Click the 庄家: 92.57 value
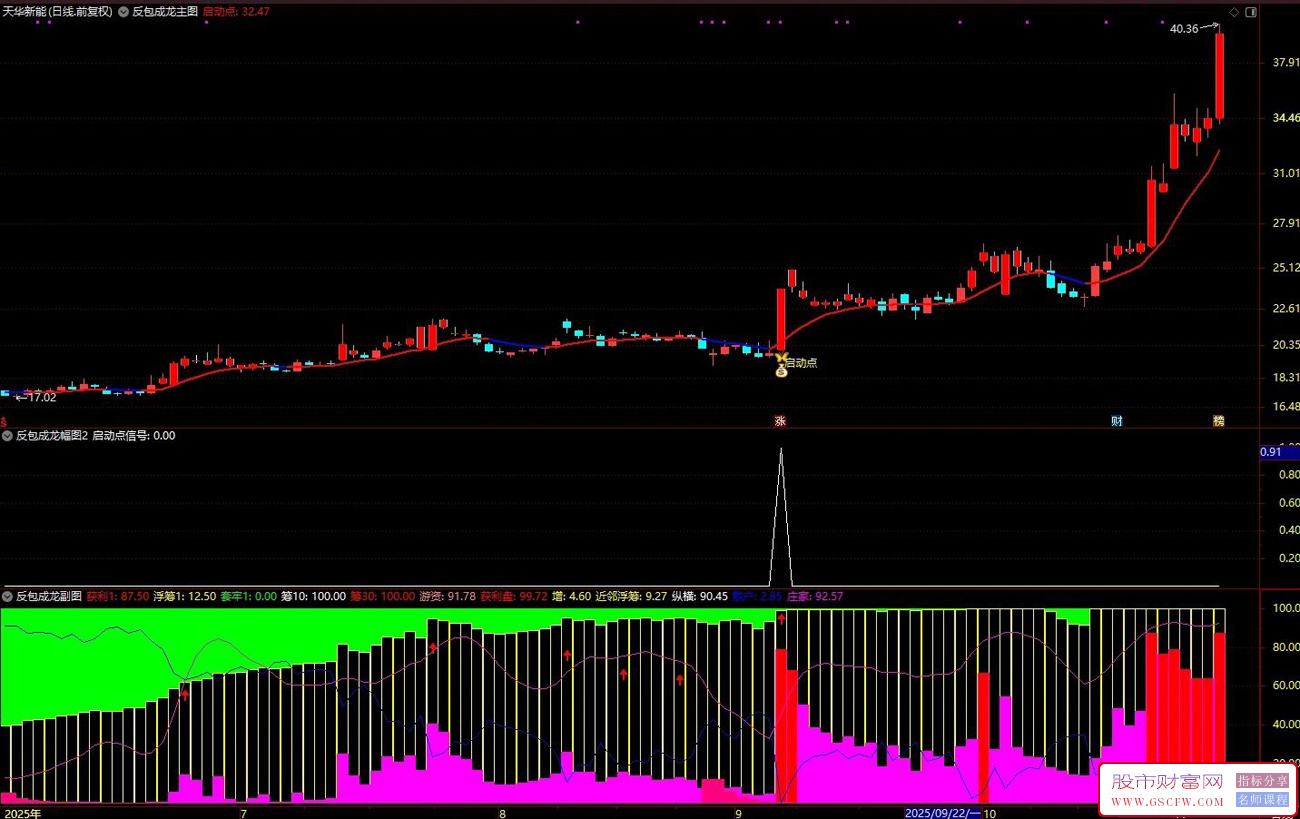This screenshot has width=1300, height=819. (x=815, y=596)
